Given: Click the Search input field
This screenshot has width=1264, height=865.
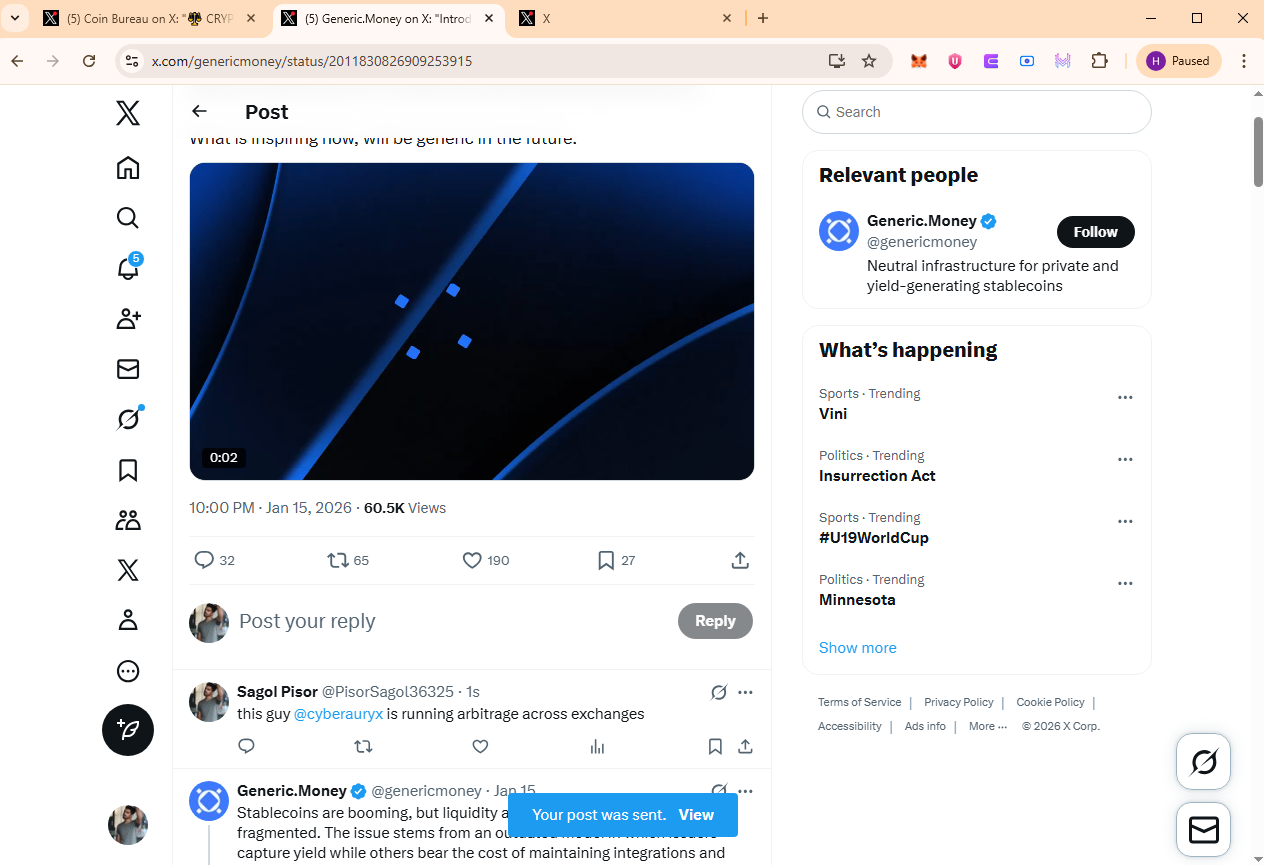Looking at the screenshot, I should (977, 112).
